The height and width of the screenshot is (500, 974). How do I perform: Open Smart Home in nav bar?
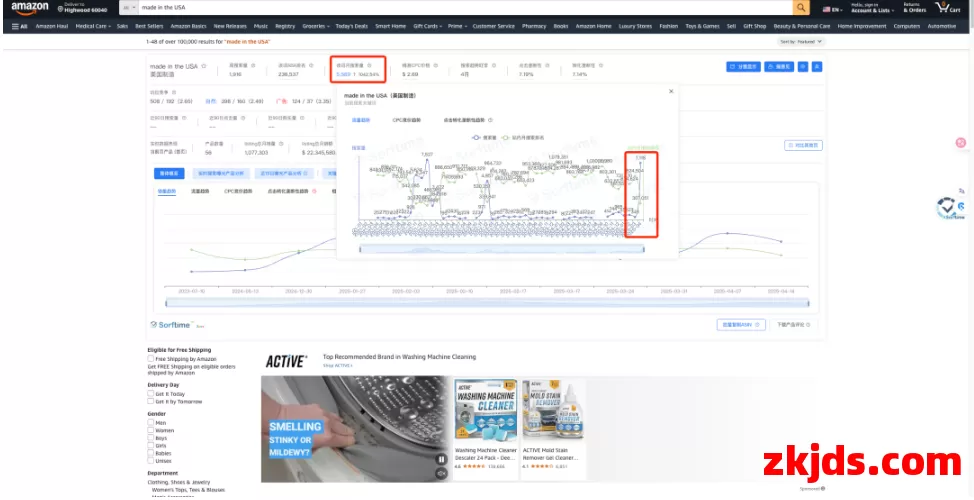(x=390, y=27)
